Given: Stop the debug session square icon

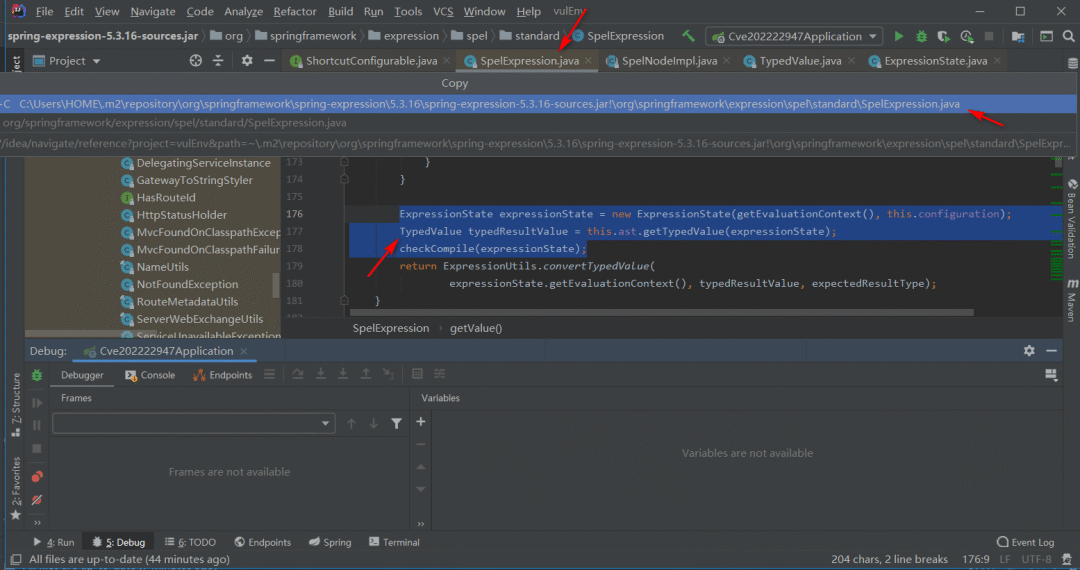Looking at the screenshot, I should tap(37, 448).
